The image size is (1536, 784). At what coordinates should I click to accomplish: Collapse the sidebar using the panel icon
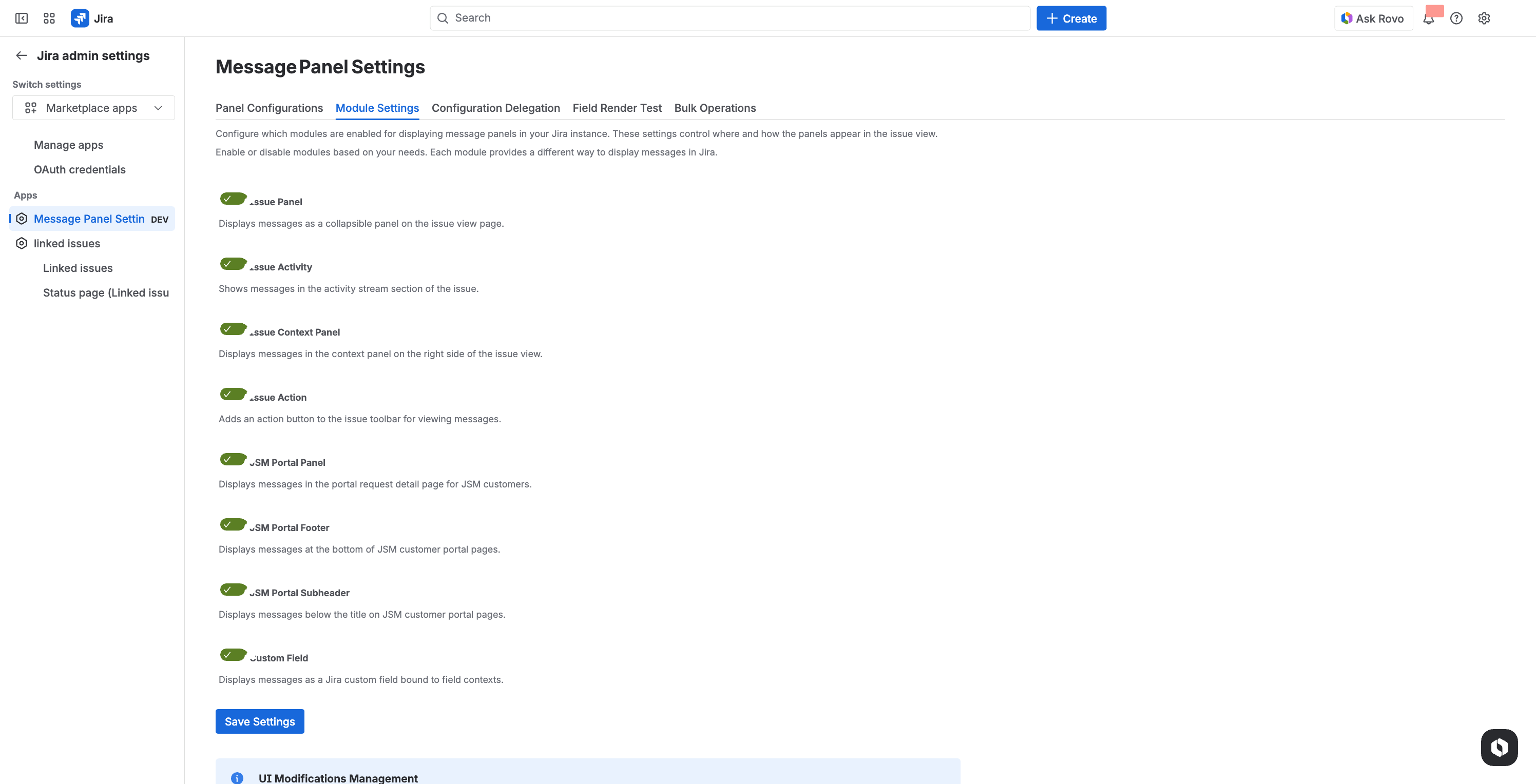pos(22,18)
